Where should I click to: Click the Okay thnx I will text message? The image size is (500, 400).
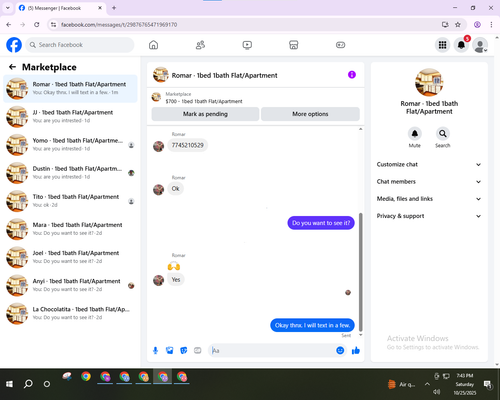click(x=312, y=325)
